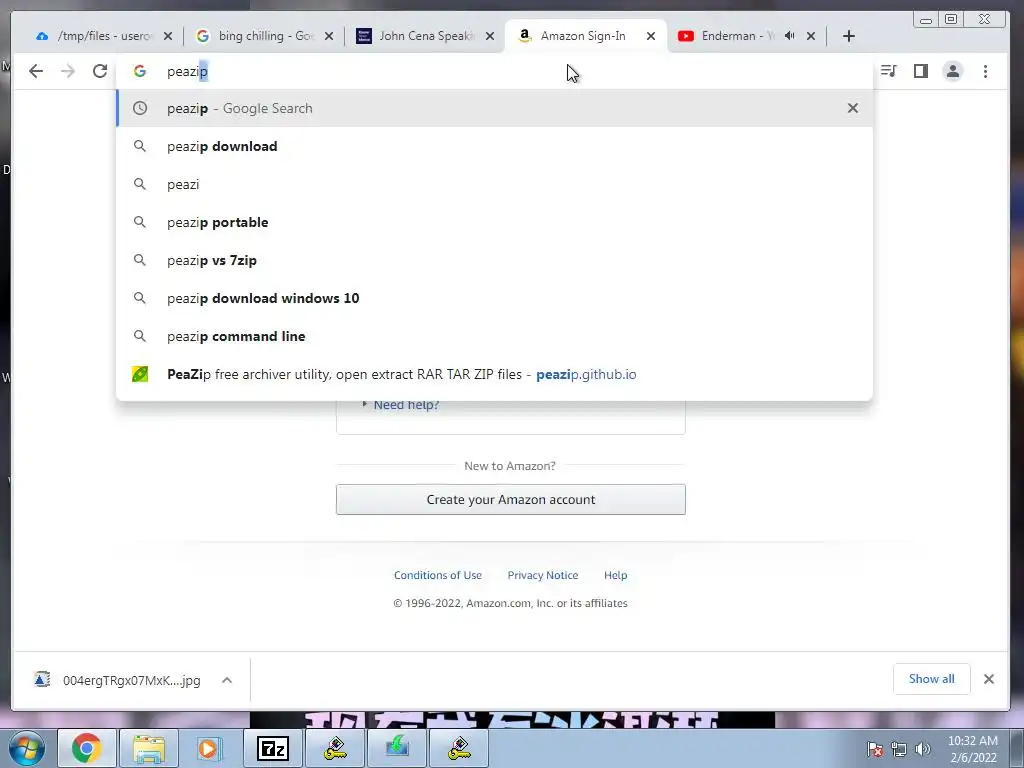The height and width of the screenshot is (768, 1024).
Task: Close the bing chilling tab
Action: pos(329,36)
